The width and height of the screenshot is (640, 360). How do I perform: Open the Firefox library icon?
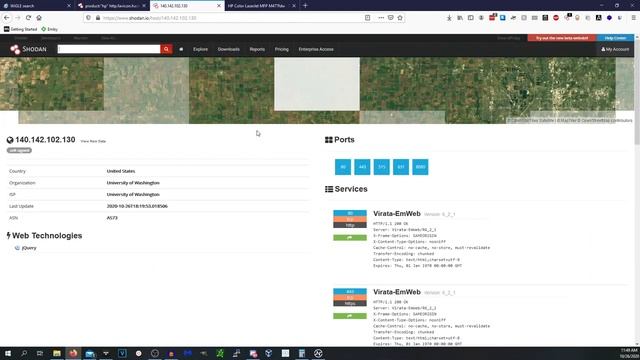[460, 18]
